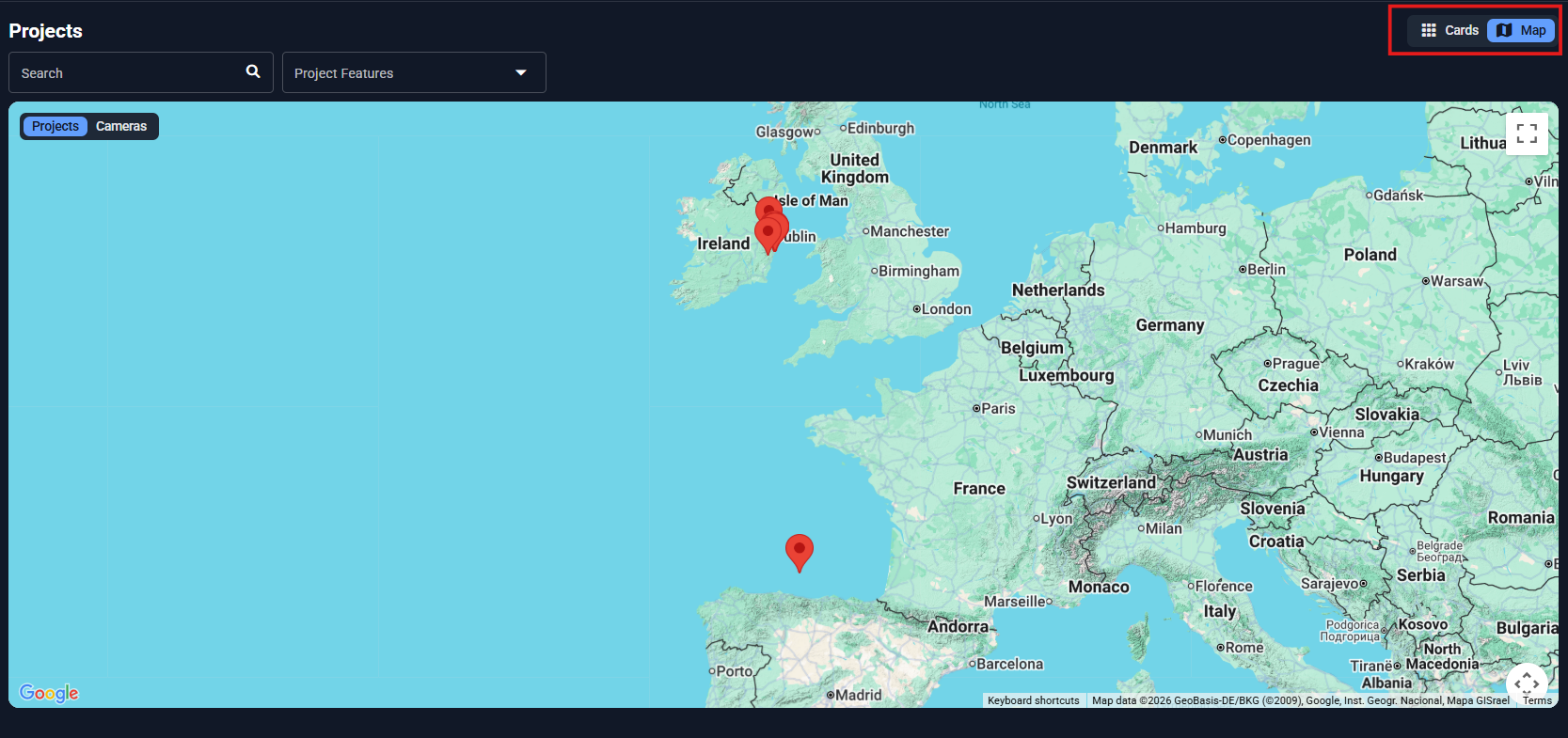
Task: Click the "Barcelona" label on the map
Action: (x=1010, y=664)
